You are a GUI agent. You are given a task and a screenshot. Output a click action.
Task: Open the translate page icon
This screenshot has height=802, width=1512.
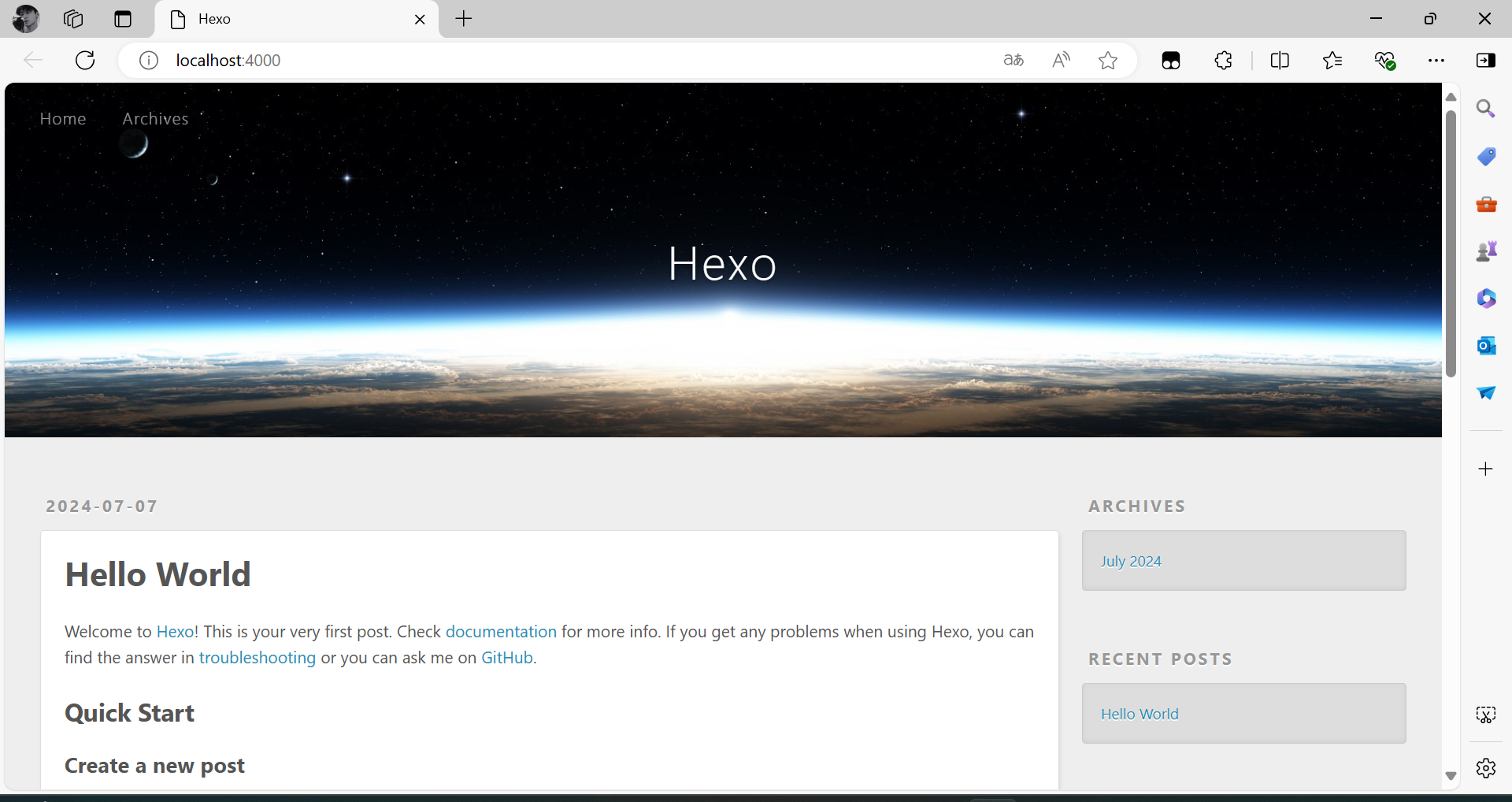(1014, 60)
